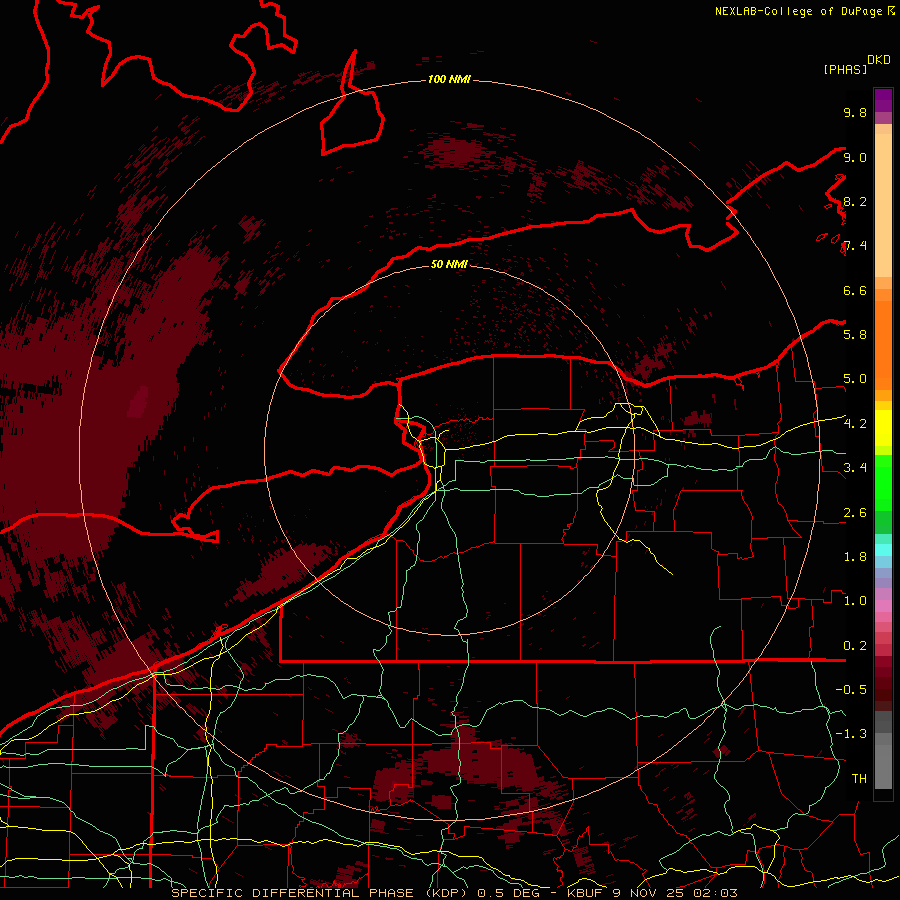Viewport: 900px width, 900px height.
Task: Click the 50 NMI range ring label
Action: (x=449, y=264)
